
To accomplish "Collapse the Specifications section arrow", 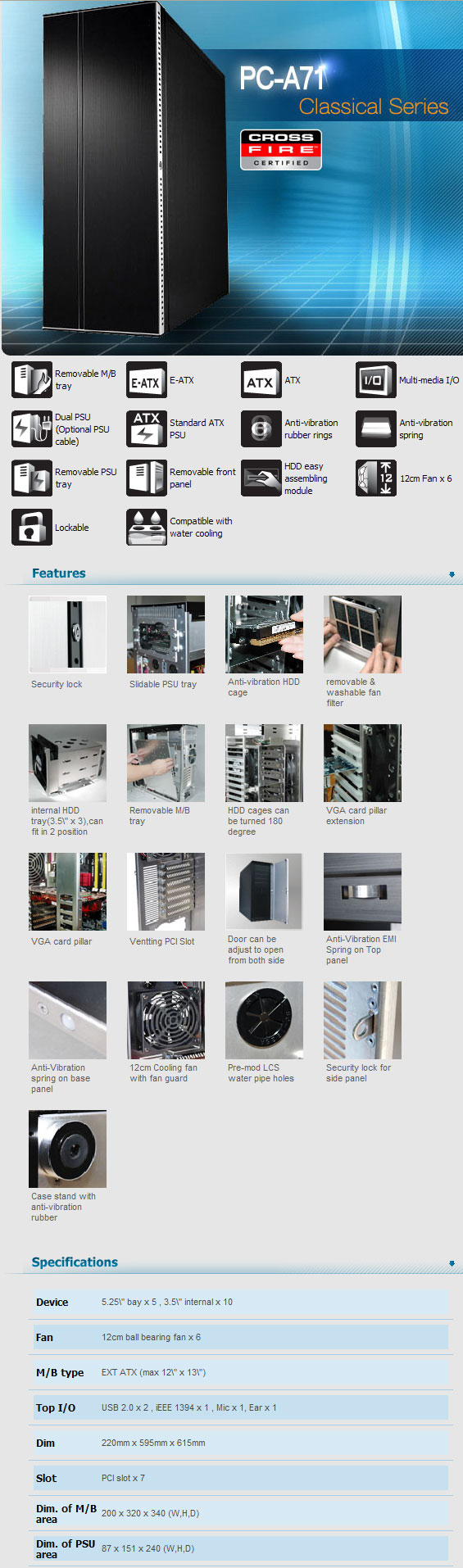I will (452, 1263).
